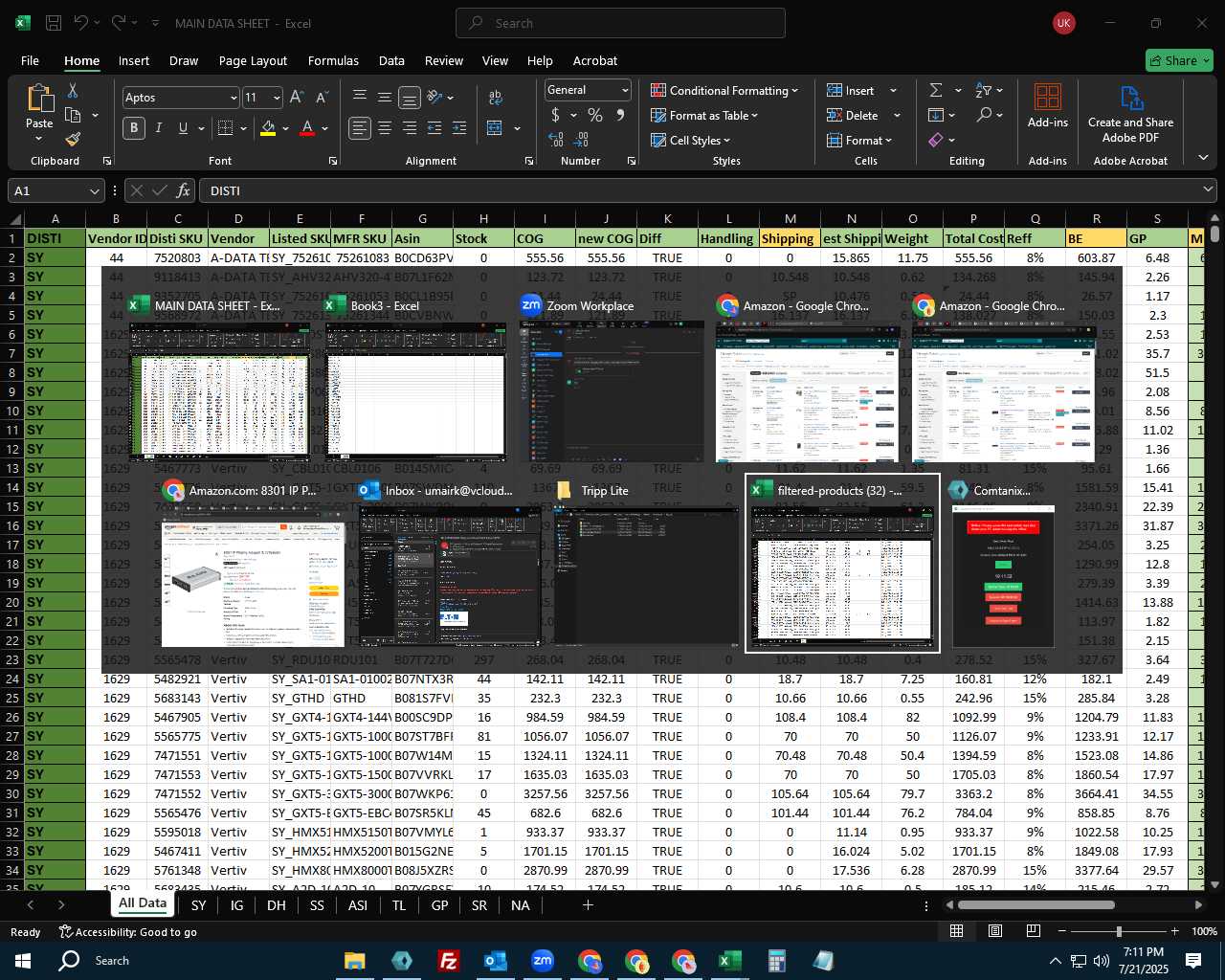The width and height of the screenshot is (1225, 980).
Task: Click the AutoSum sigma icon
Action: 936,90
